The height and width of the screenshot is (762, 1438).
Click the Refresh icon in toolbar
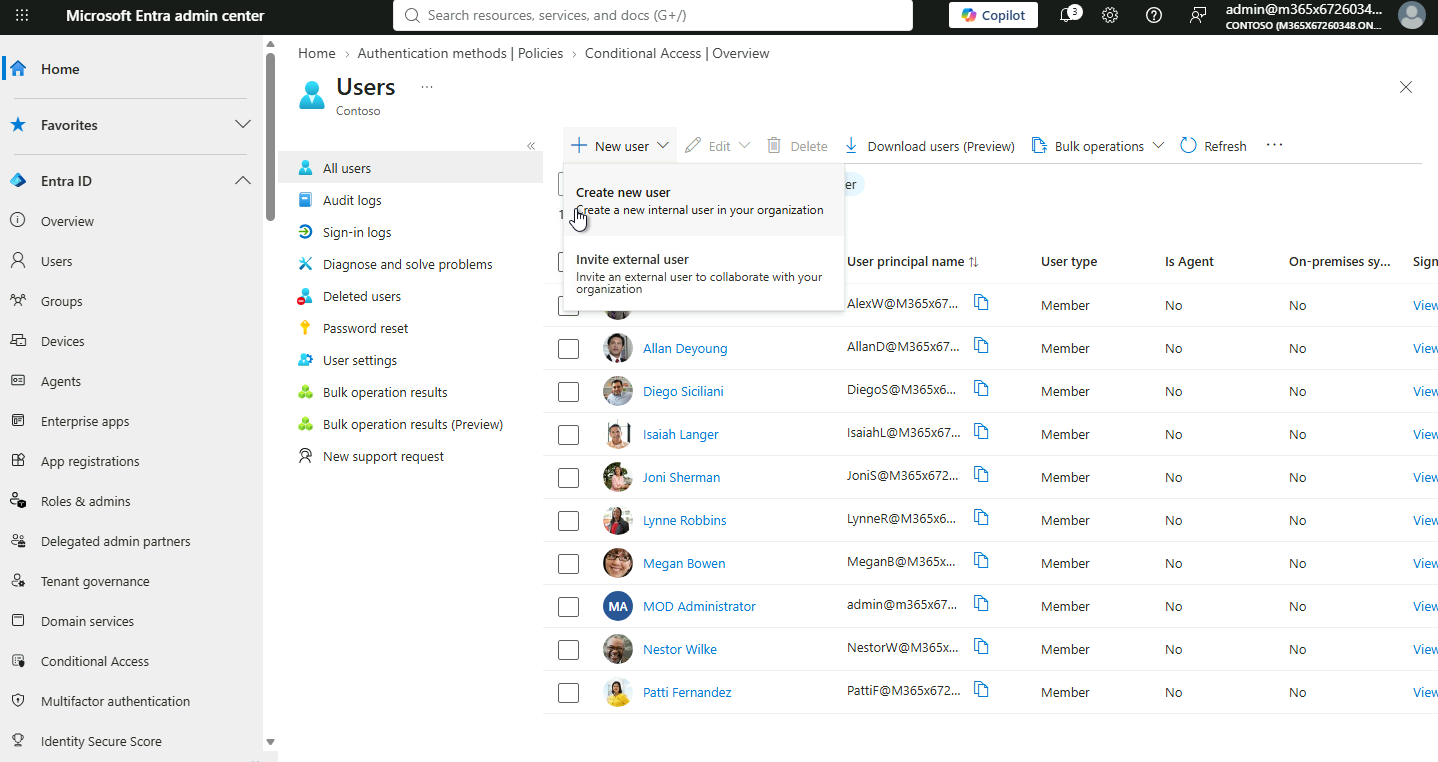click(x=1188, y=146)
